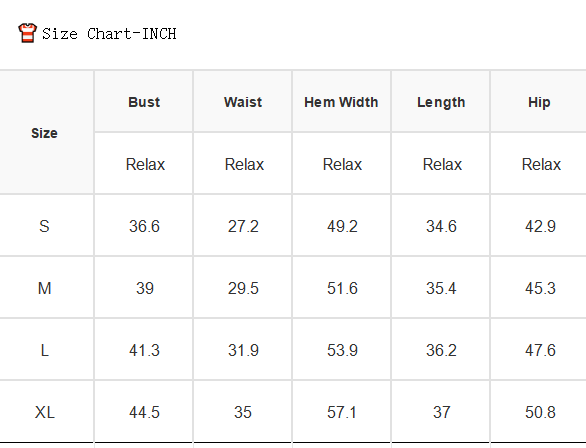Click hip value 50.8 for size XL
The width and height of the screenshot is (586, 448).
(540, 412)
